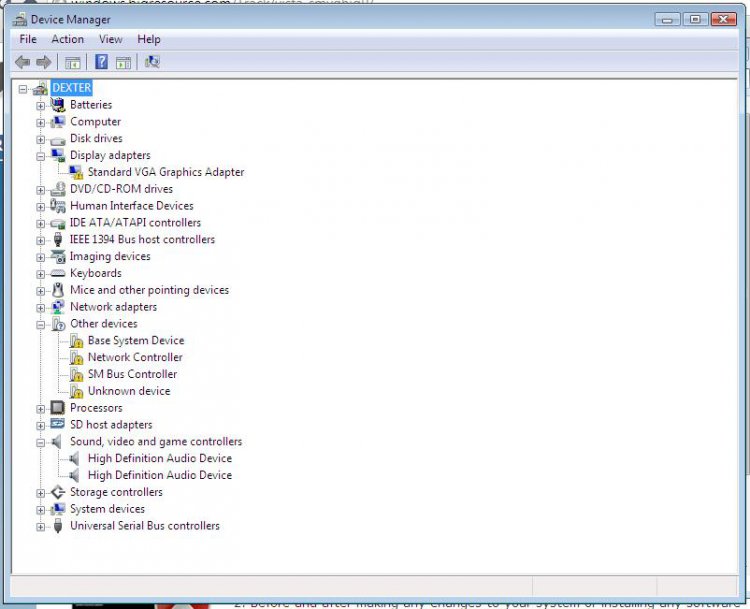The width and height of the screenshot is (750, 609).
Task: Click the Show/Hide Action Pane toolbar icon
Action: click(x=123, y=62)
